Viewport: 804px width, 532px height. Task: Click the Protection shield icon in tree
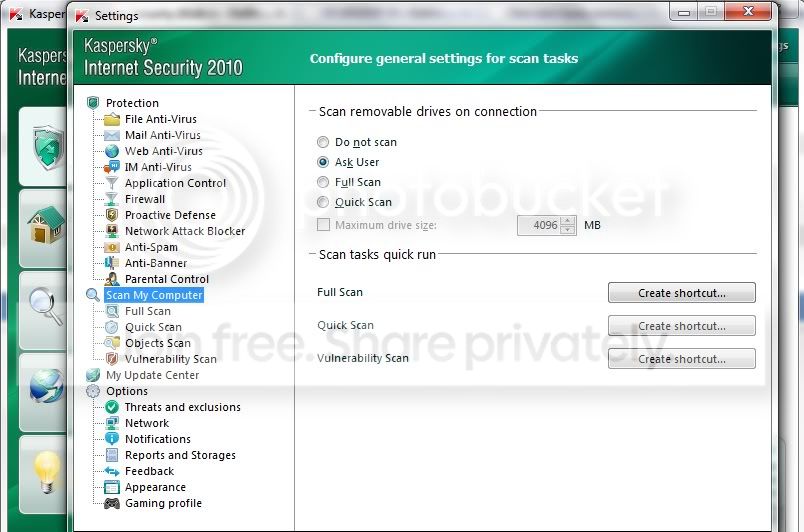tap(93, 103)
